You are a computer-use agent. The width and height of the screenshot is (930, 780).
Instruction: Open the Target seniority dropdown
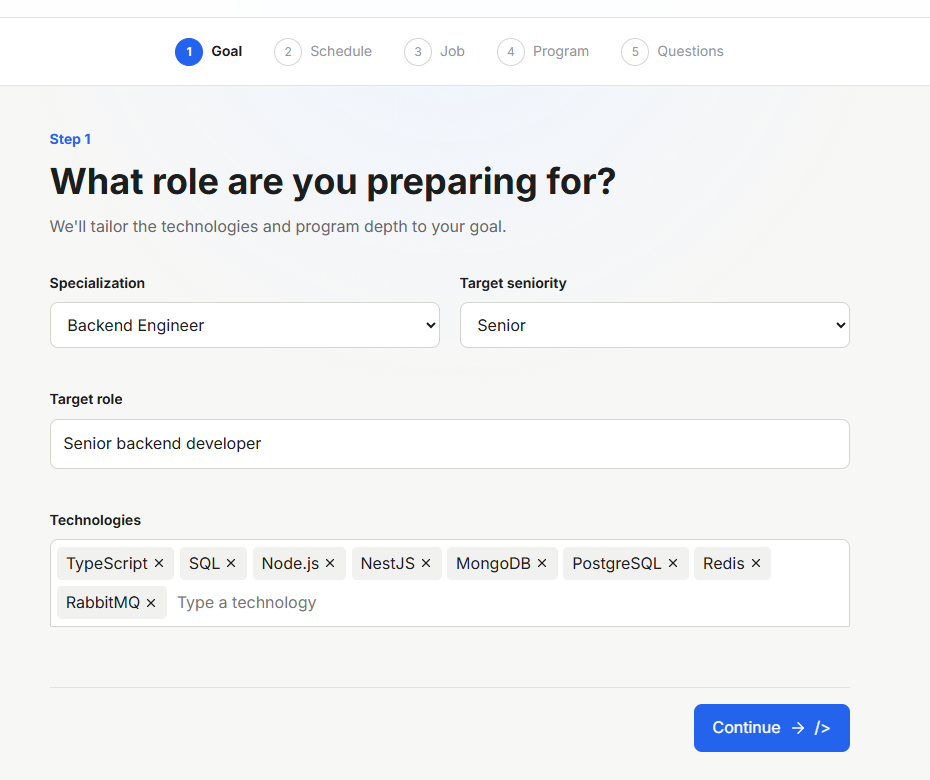[x=655, y=325]
